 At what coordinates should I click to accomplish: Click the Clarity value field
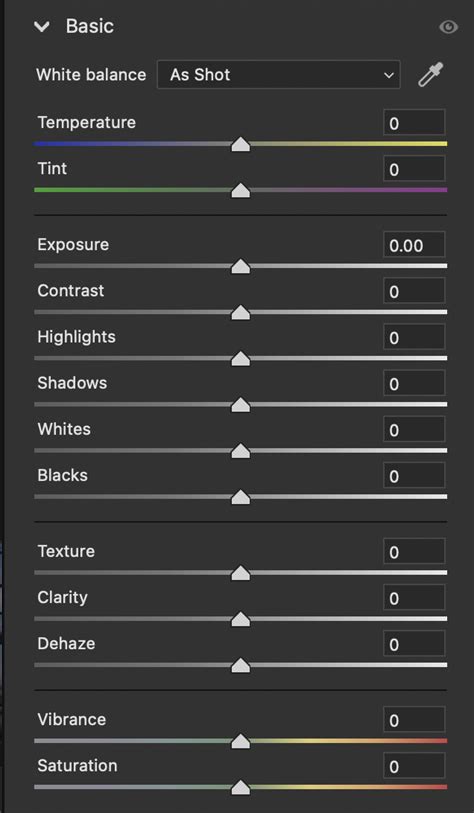(x=414, y=598)
